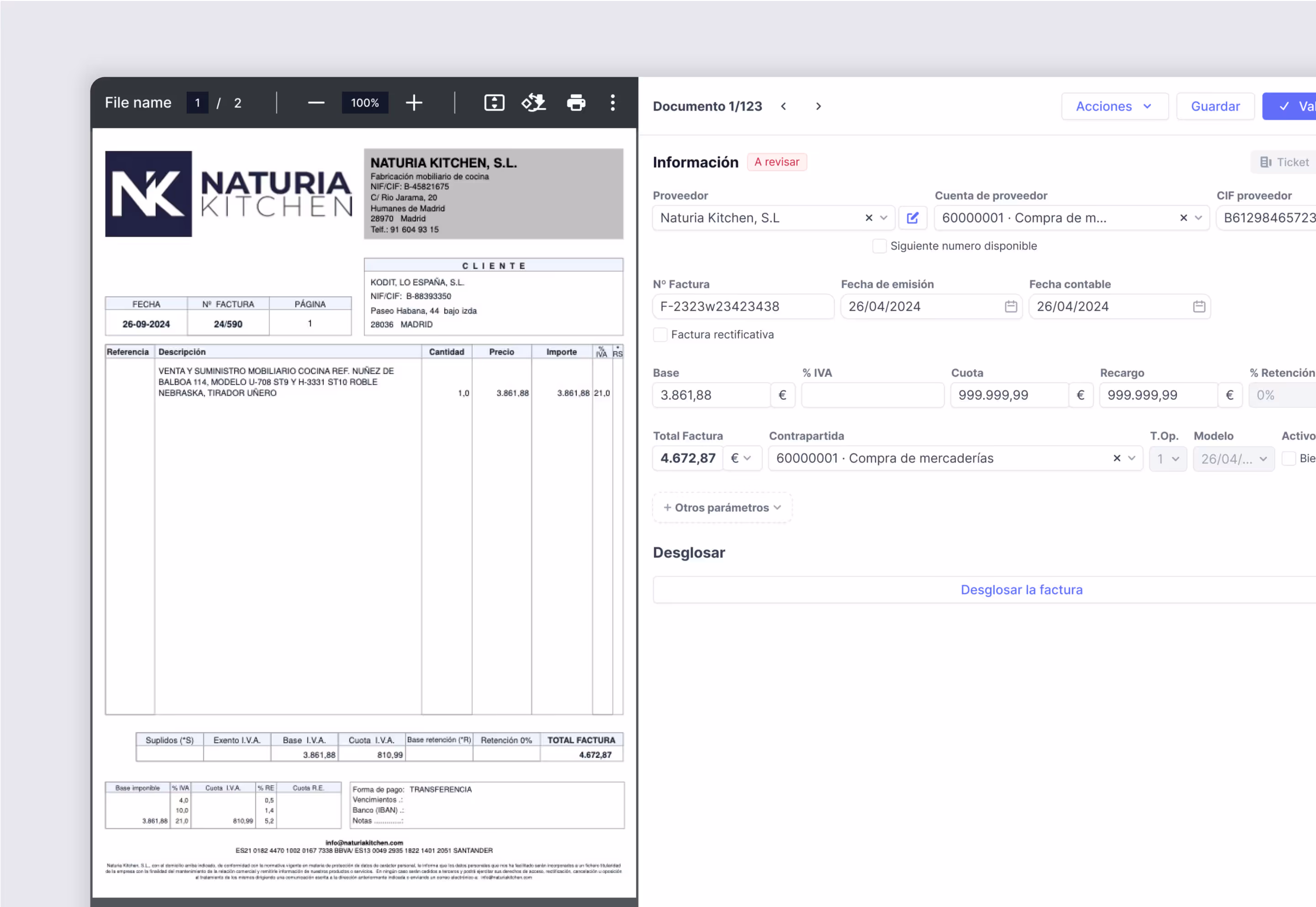Click info@naturiakitchen.com in invoice footer
The width and height of the screenshot is (1316, 907).
click(364, 843)
